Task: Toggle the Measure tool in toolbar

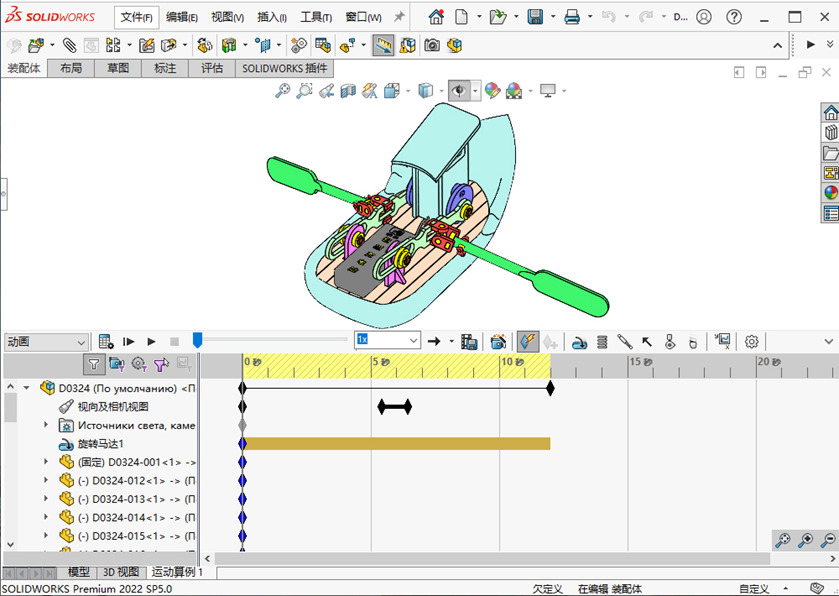Action: (383, 45)
